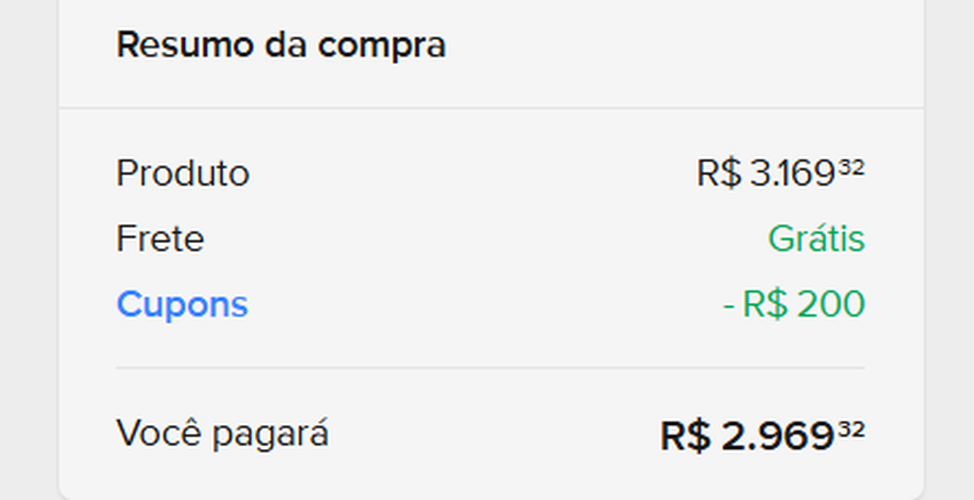Click the gray page background left of the card

click(x=28, y=250)
